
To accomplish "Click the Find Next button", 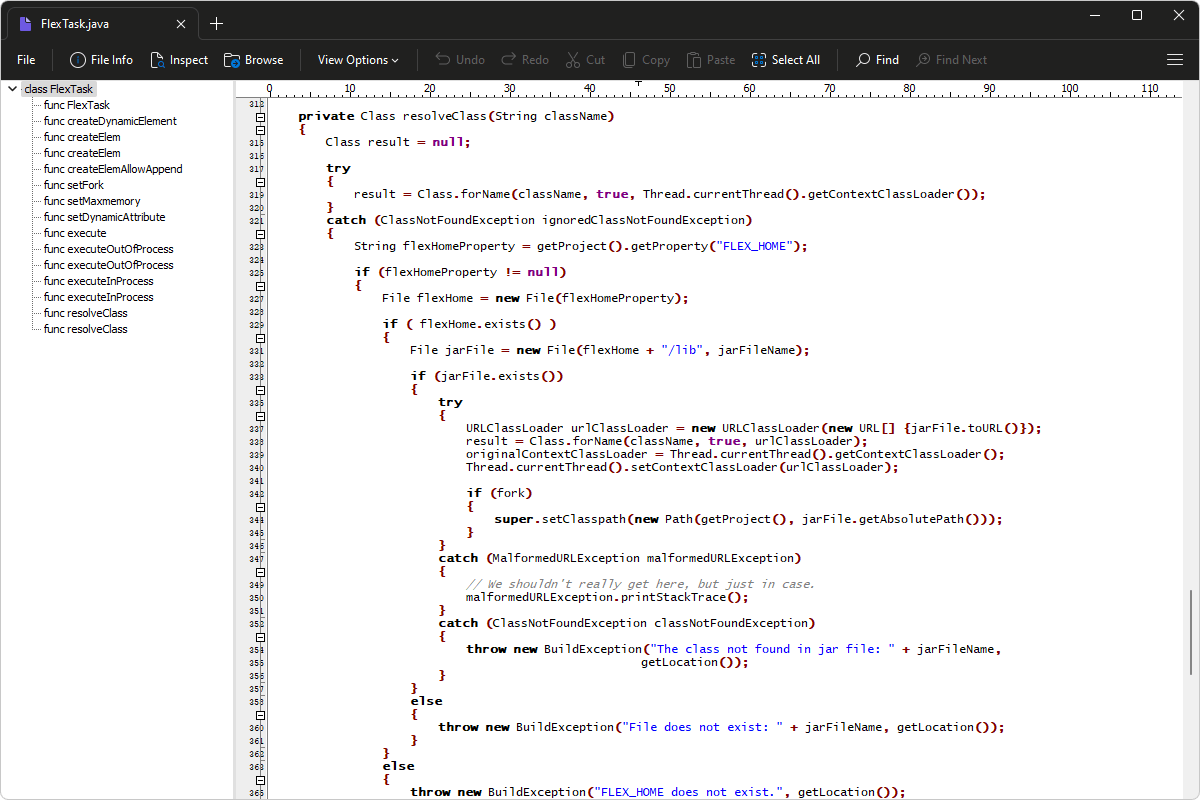I will pos(951,59).
